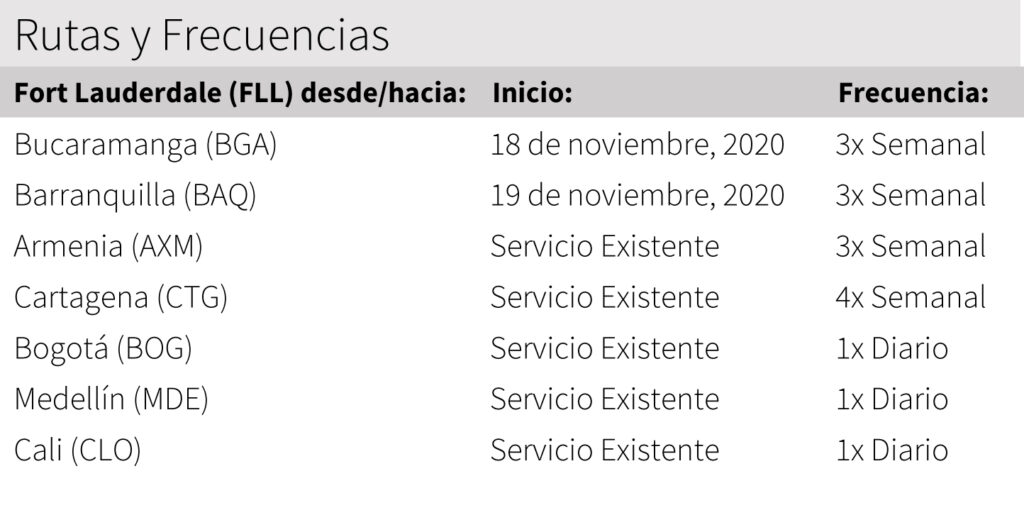Click 'Servicio Existente' in the Armenia row
The height and width of the screenshot is (515, 1024).
(x=604, y=246)
